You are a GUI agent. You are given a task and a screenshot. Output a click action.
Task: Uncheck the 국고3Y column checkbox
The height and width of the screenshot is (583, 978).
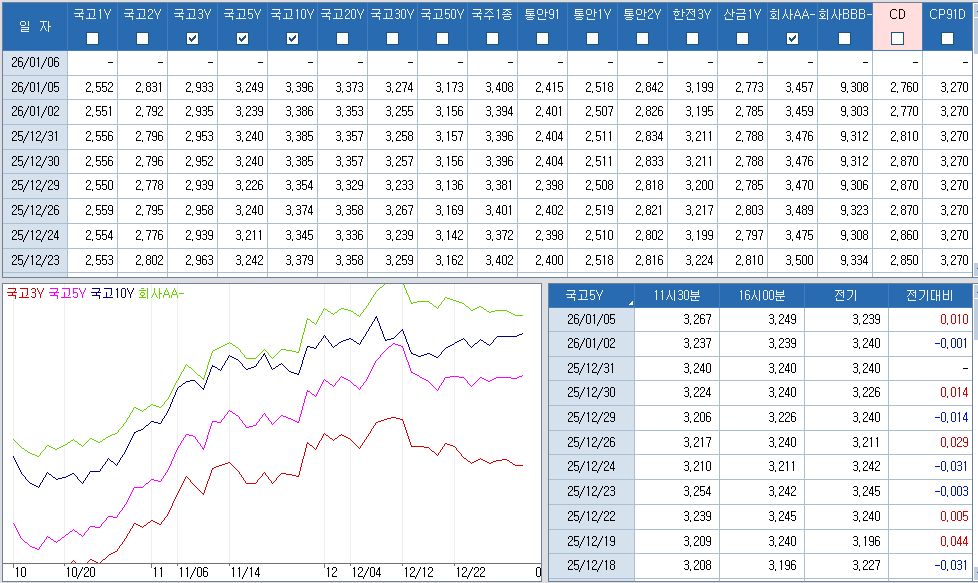point(192,39)
